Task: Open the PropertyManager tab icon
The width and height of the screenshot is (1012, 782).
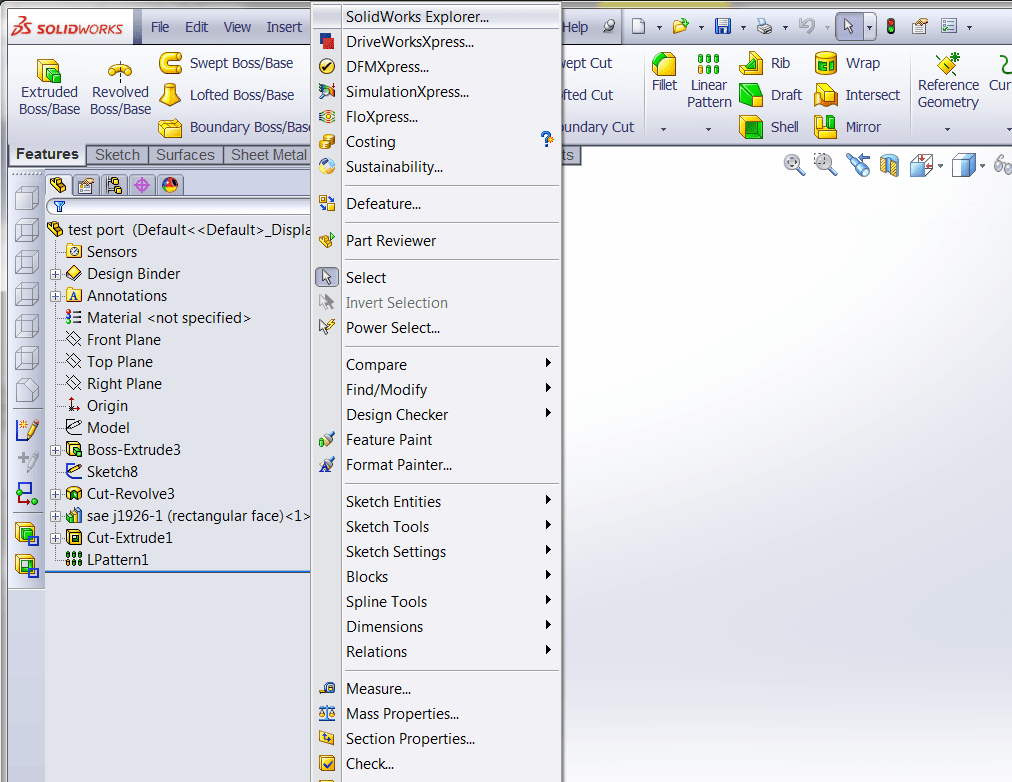Action: [x=86, y=186]
